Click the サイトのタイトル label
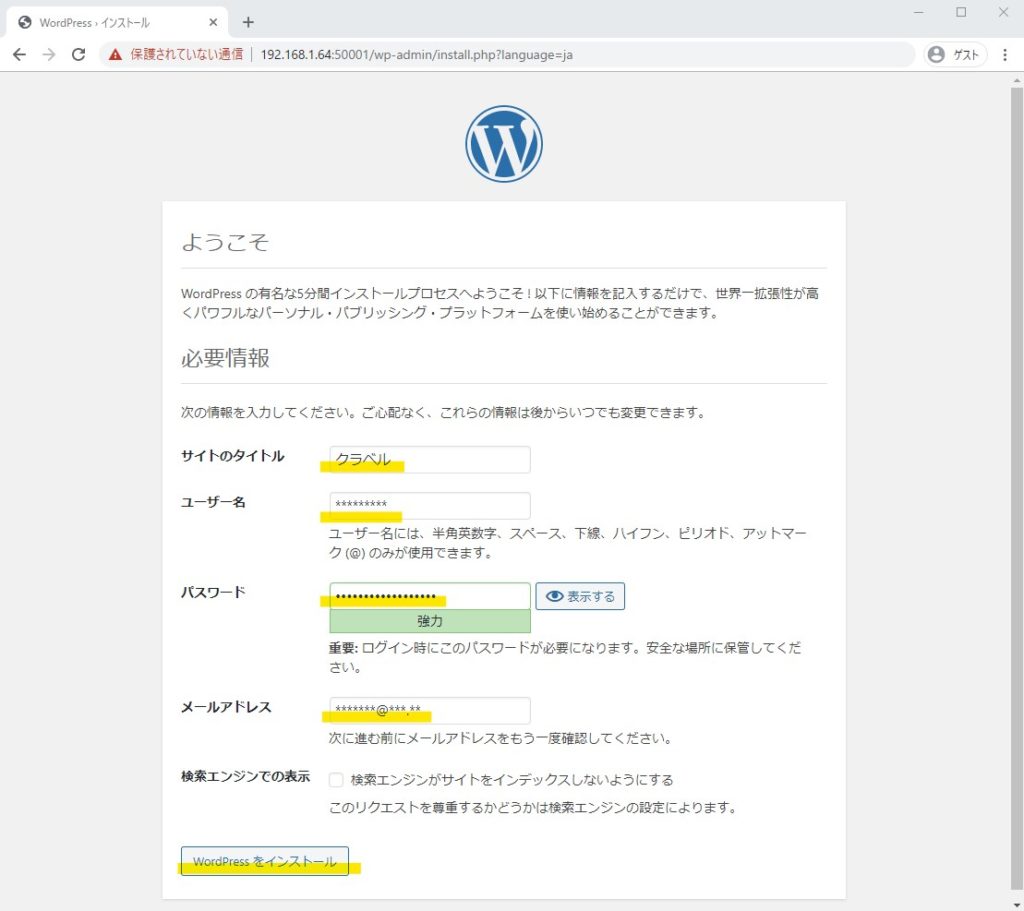The width and height of the screenshot is (1024, 911). (232, 456)
